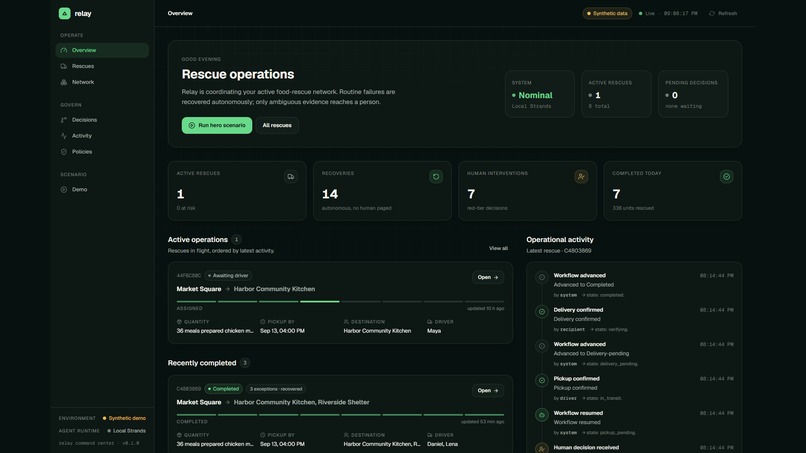The image size is (806, 453).
Task: Click the truck icon in Active Rescues tile
Action: pos(290,177)
